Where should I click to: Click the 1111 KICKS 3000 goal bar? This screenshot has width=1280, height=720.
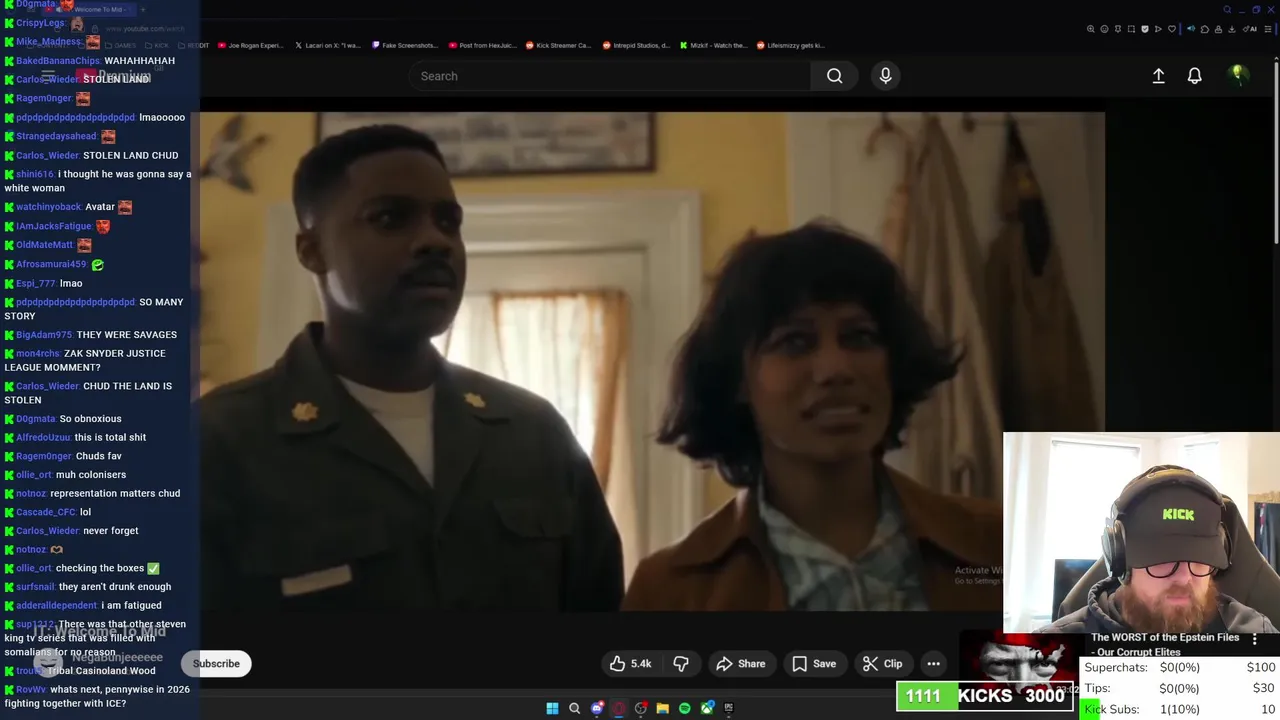pyautogui.click(x=985, y=696)
